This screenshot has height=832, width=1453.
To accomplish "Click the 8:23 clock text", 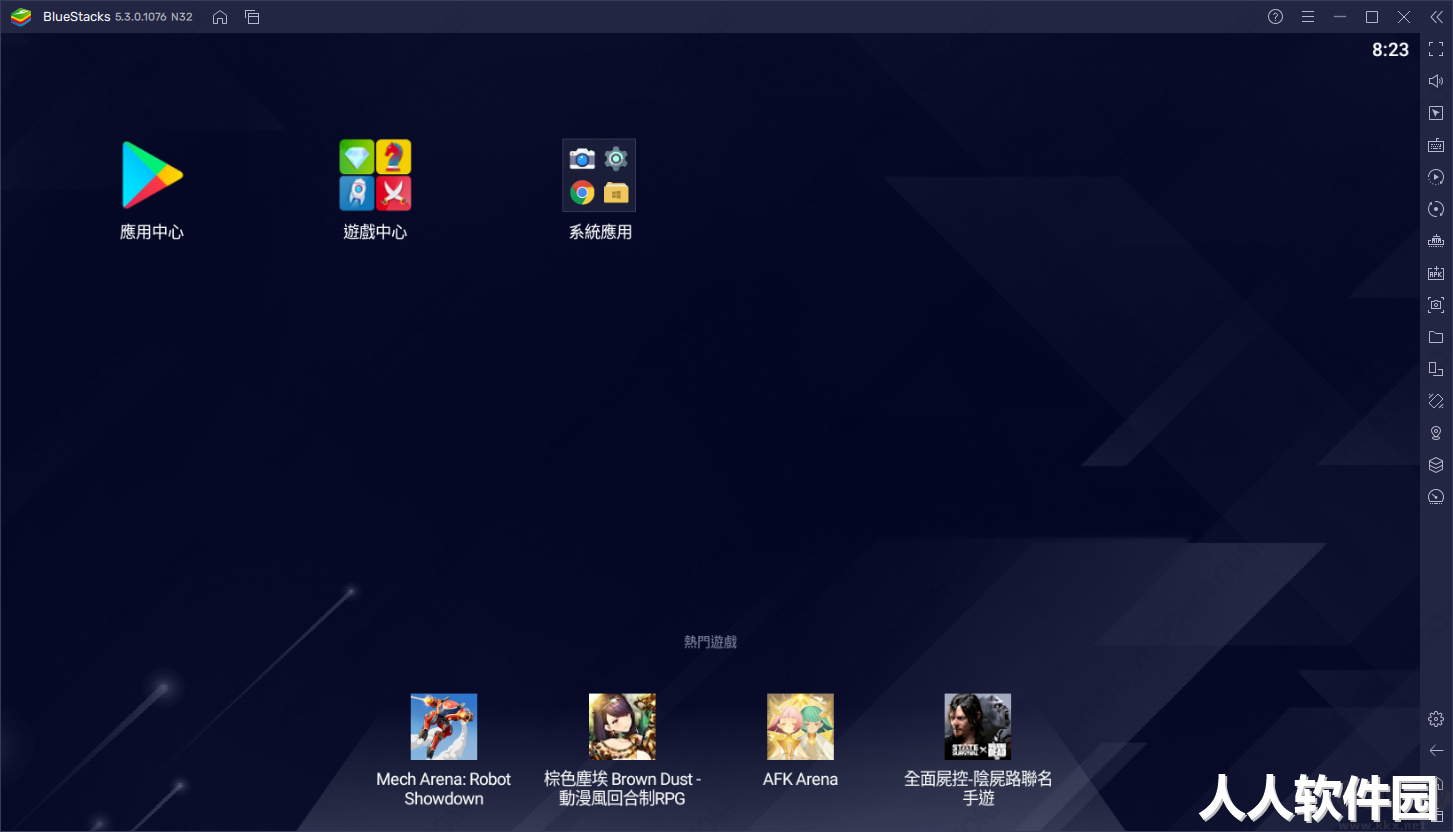I will (1390, 50).
